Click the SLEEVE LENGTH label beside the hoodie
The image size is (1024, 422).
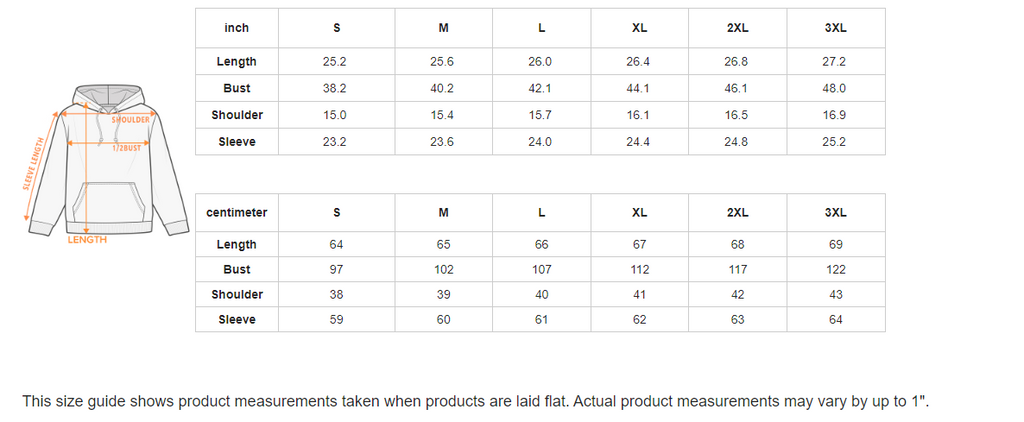coord(34,164)
